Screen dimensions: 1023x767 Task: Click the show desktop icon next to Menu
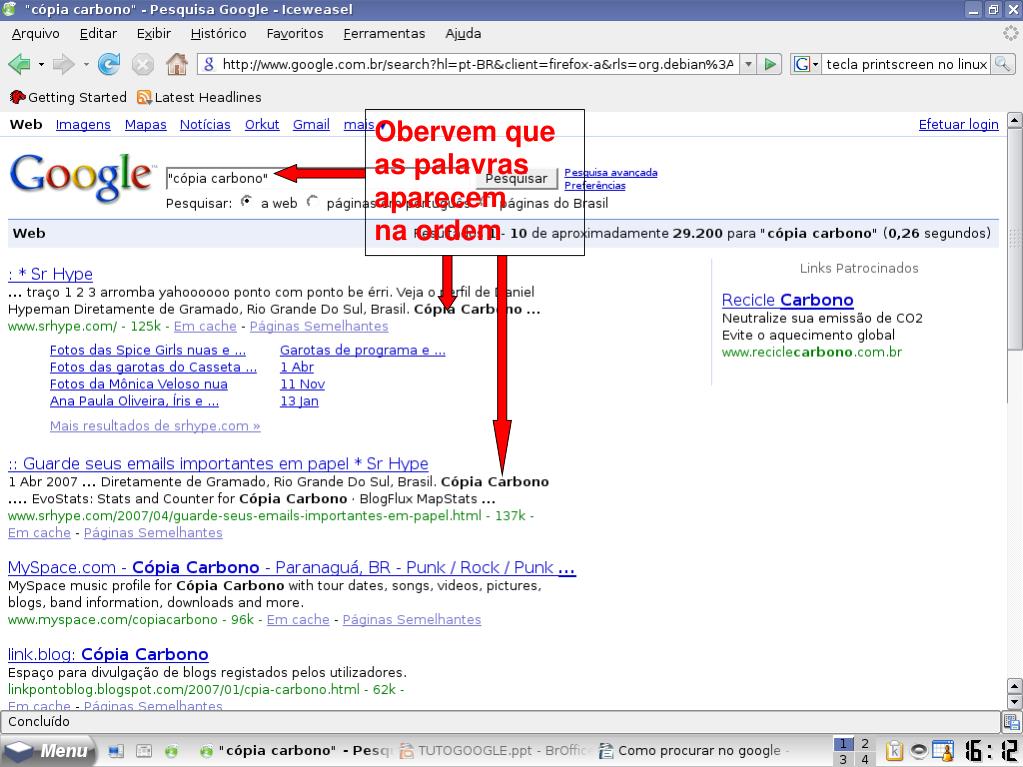pos(115,751)
